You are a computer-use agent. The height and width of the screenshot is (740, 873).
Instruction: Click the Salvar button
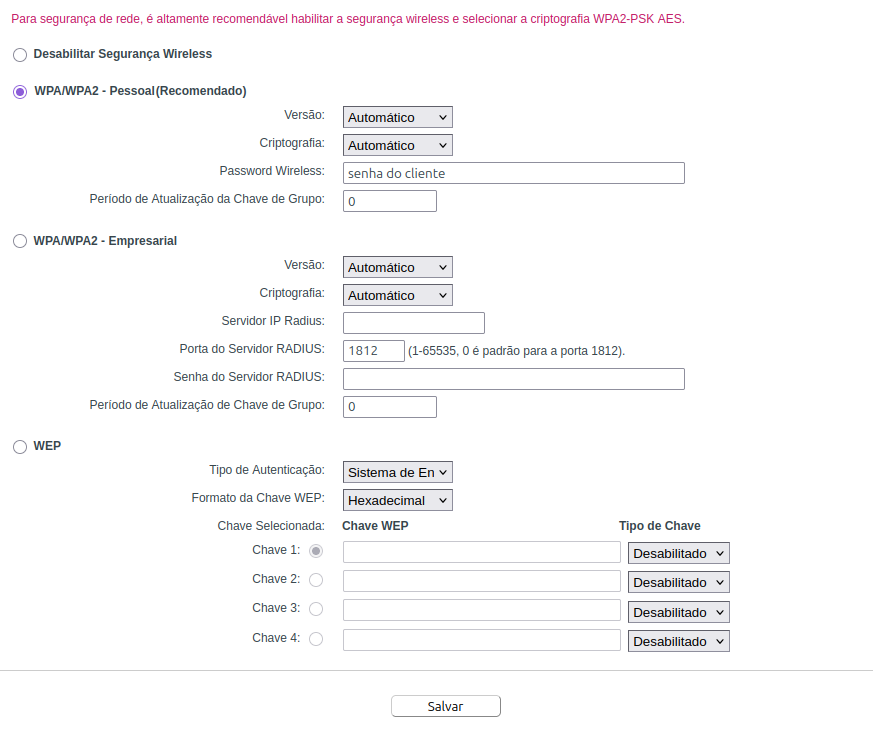tap(445, 706)
